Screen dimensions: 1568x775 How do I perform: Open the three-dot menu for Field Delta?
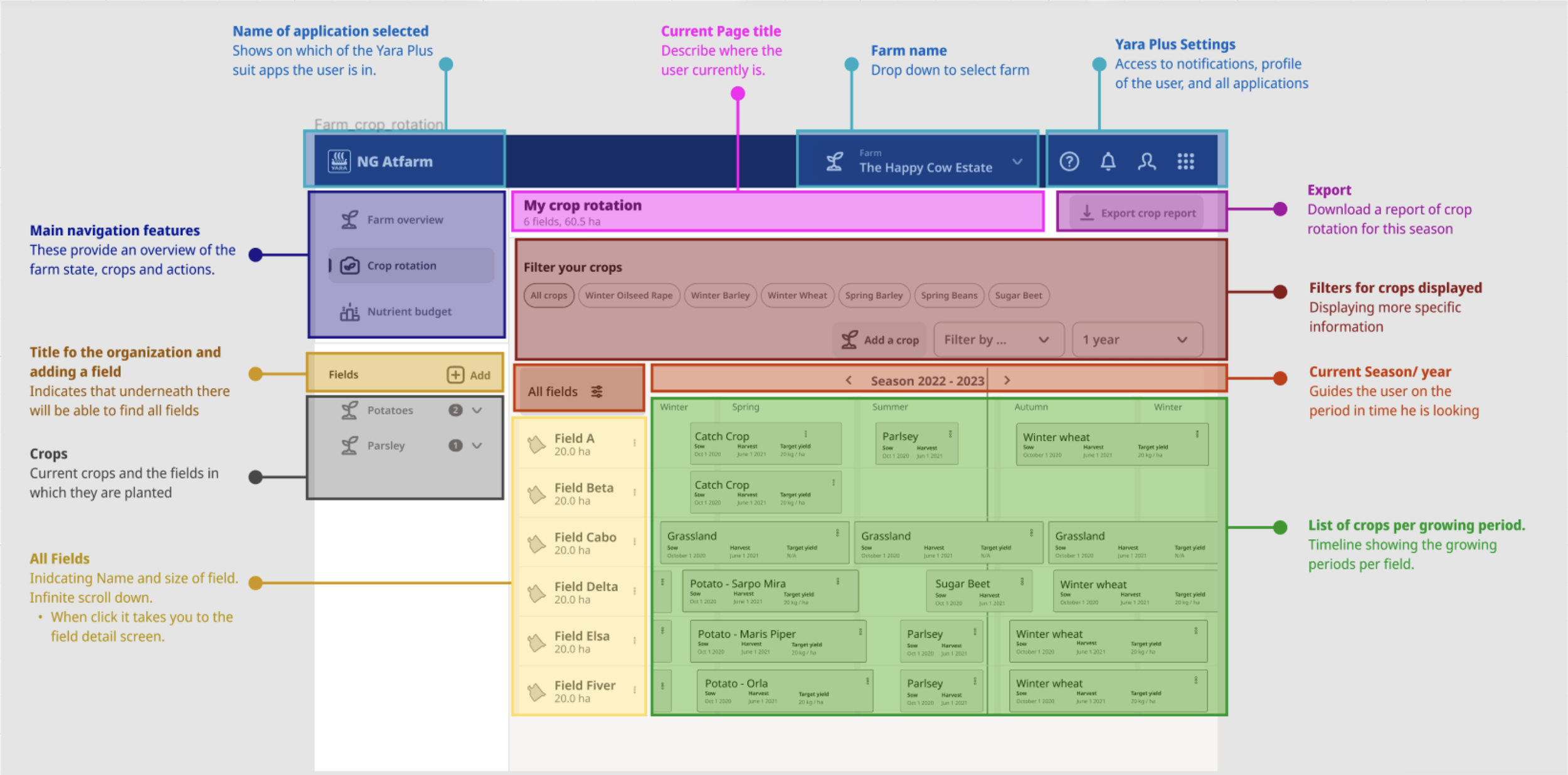[x=635, y=591]
